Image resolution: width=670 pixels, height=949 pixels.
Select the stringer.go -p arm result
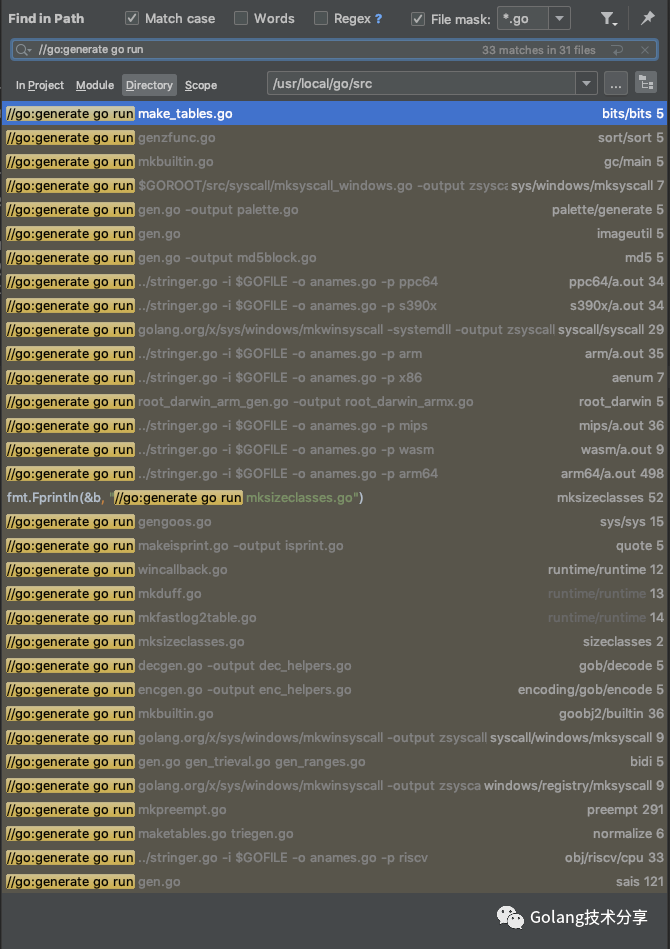pyautogui.click(x=334, y=354)
